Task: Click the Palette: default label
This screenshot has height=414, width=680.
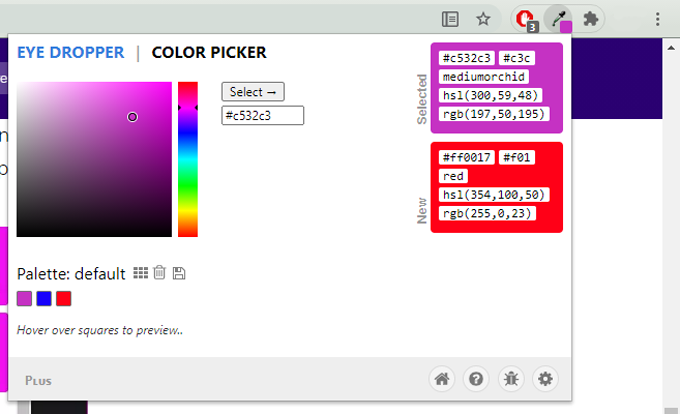Action: coord(71,274)
